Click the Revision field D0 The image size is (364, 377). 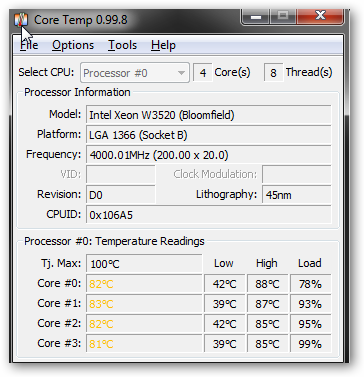pos(121,195)
